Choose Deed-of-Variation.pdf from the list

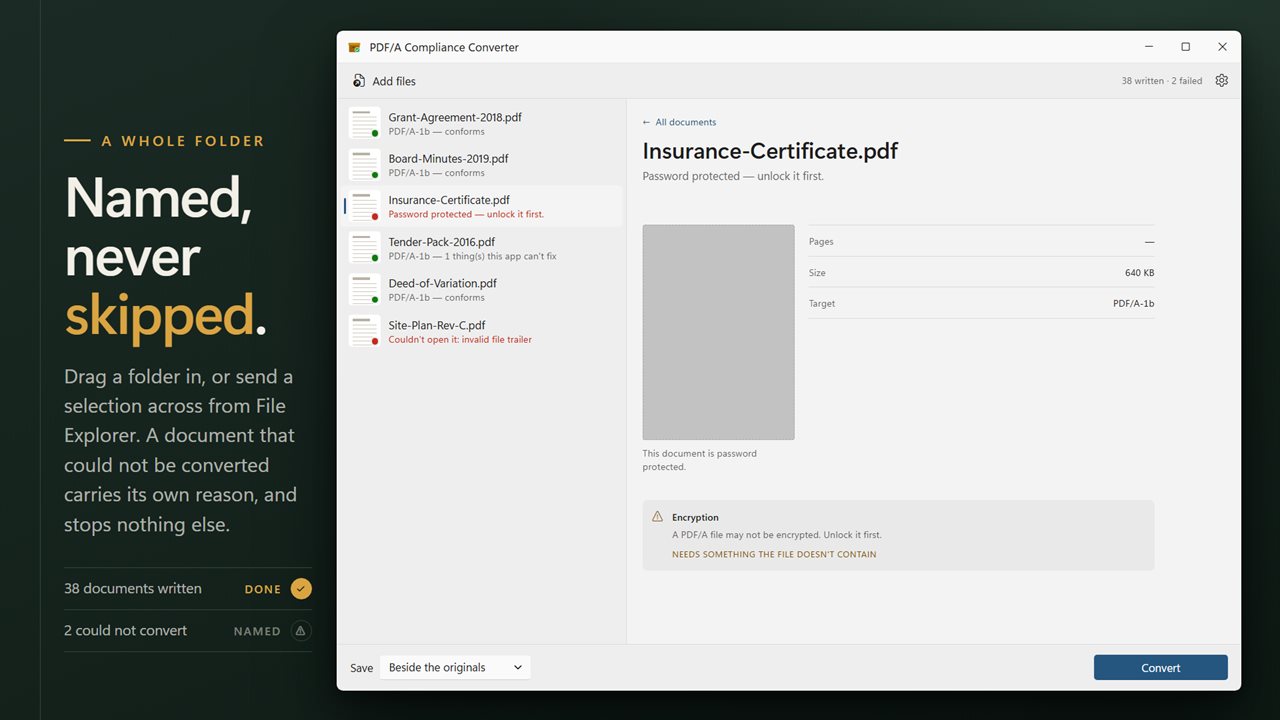tap(482, 290)
